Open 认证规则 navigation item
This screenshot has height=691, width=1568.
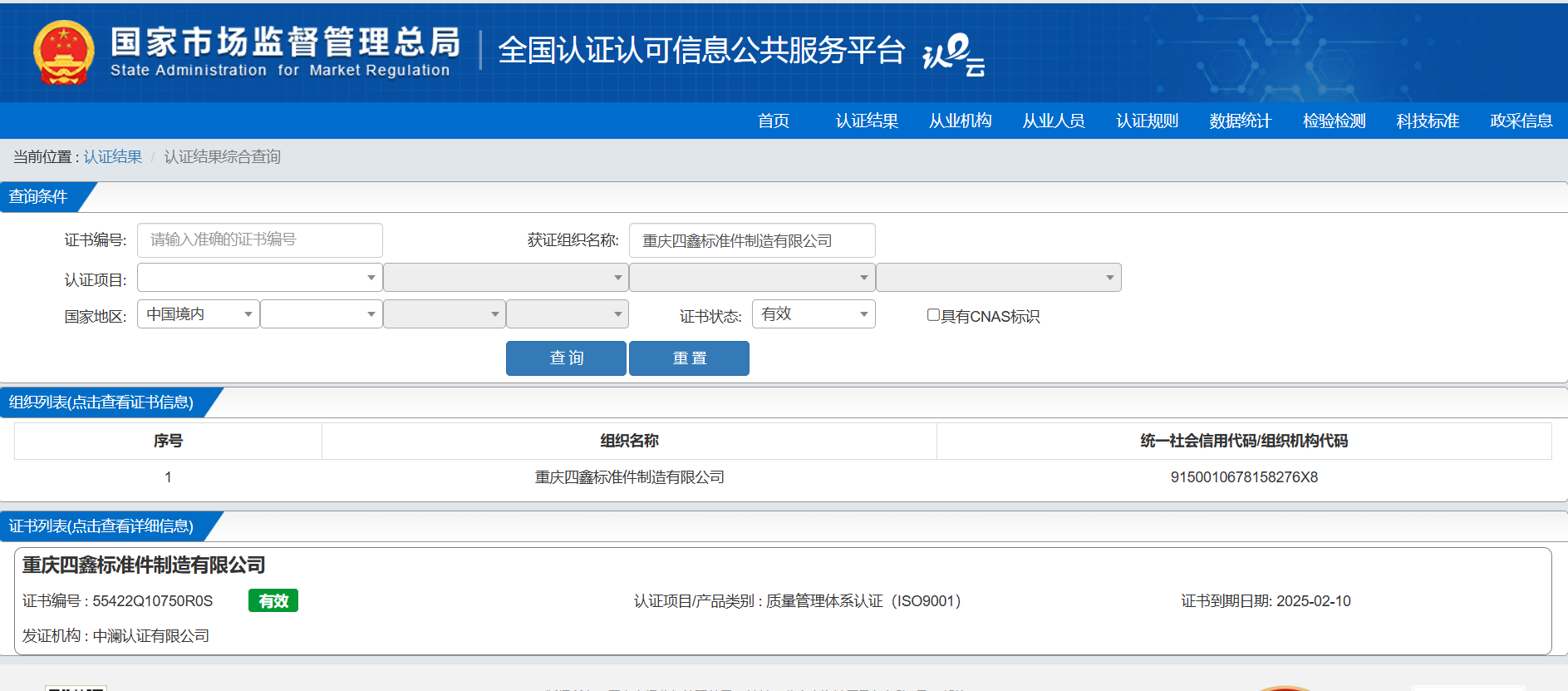point(1147,121)
